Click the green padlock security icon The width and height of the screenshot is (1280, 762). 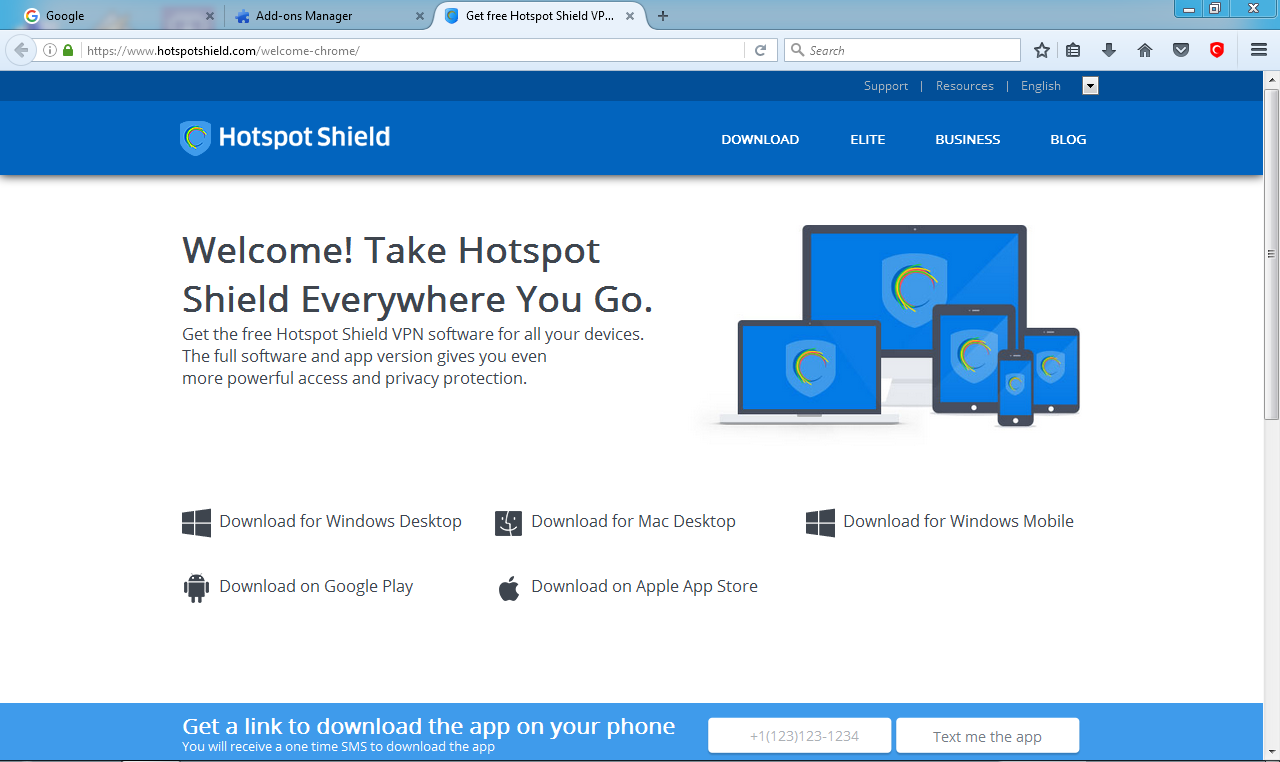[68, 50]
